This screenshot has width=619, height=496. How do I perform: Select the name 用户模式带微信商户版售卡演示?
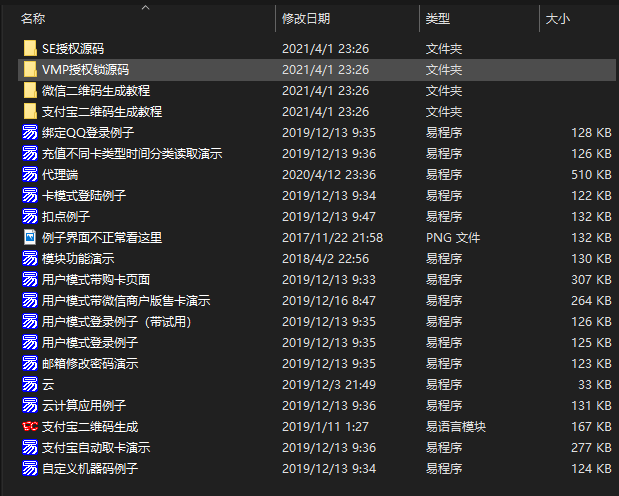126,300
